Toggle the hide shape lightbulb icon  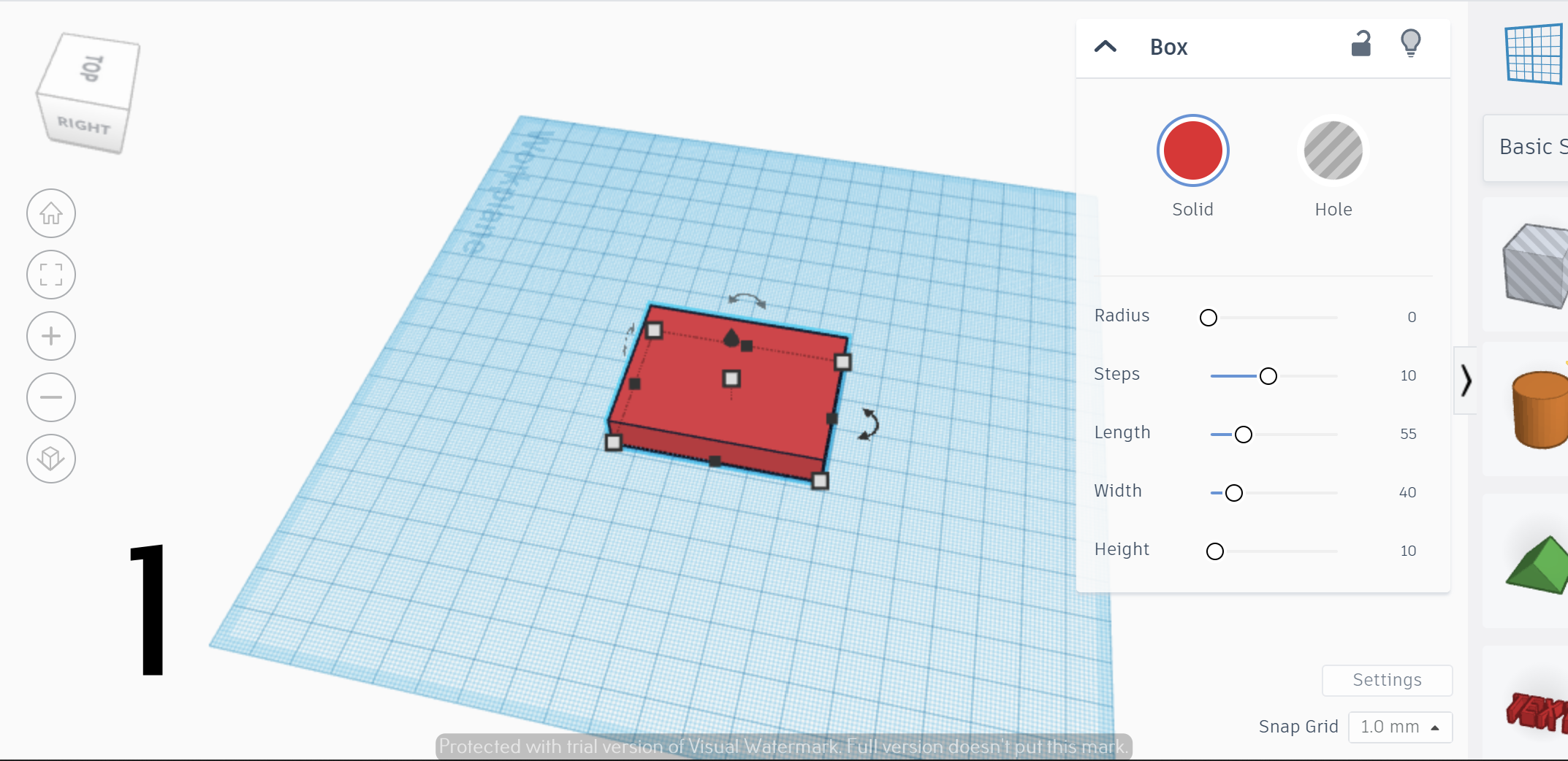(1411, 43)
